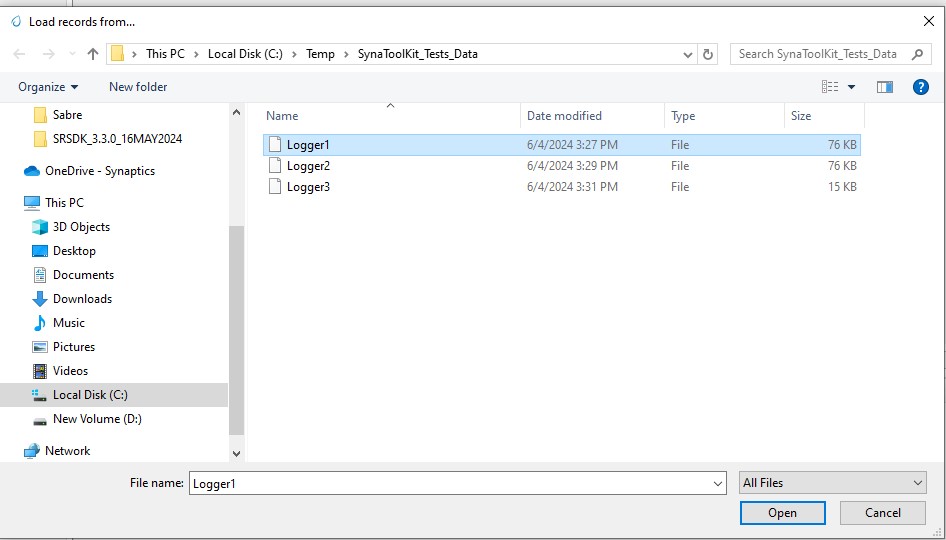Click the Up one level arrow

click(x=93, y=54)
